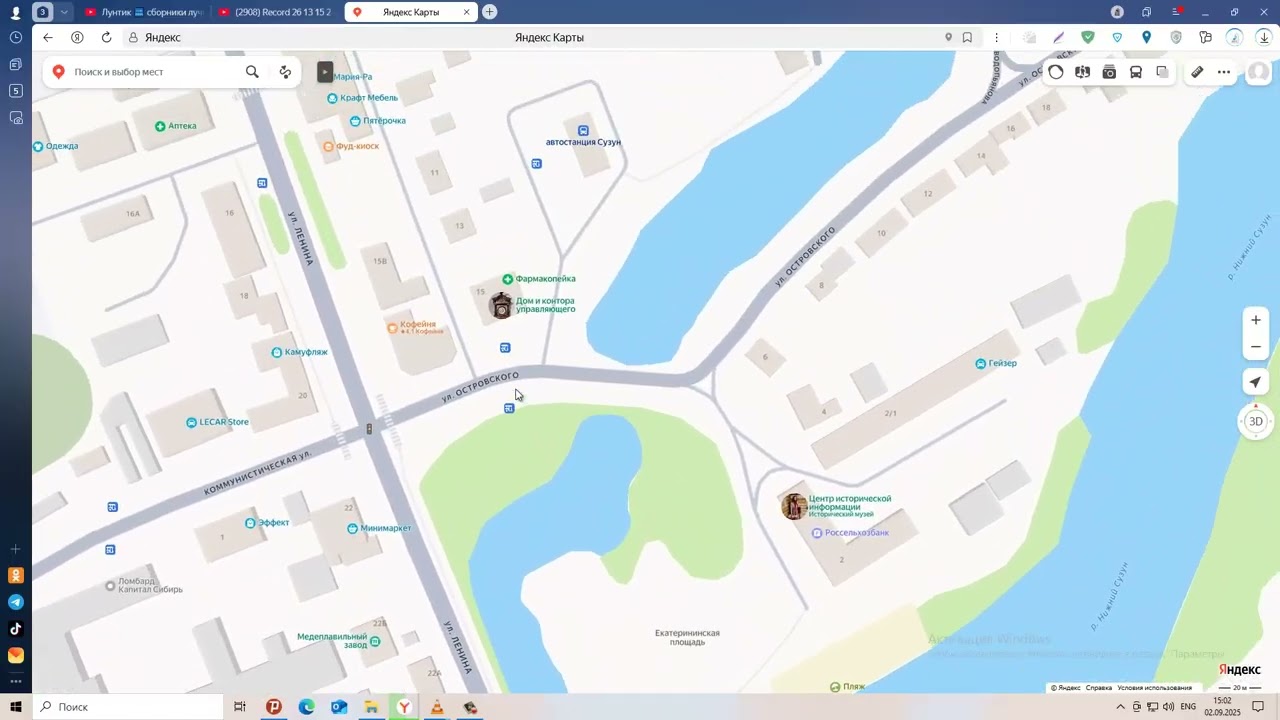The width and height of the screenshot is (1280, 720).
Task: Open volume control in system tray
Action: (1169, 707)
